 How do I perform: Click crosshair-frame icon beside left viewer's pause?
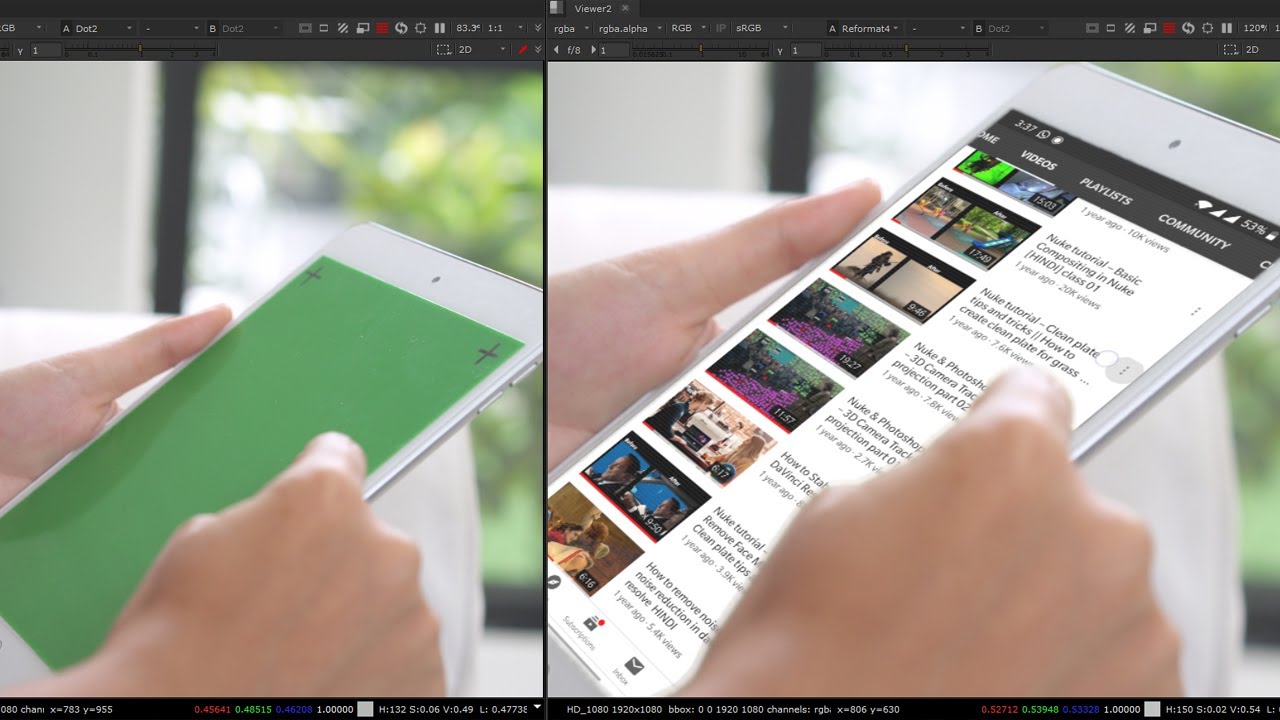point(420,29)
